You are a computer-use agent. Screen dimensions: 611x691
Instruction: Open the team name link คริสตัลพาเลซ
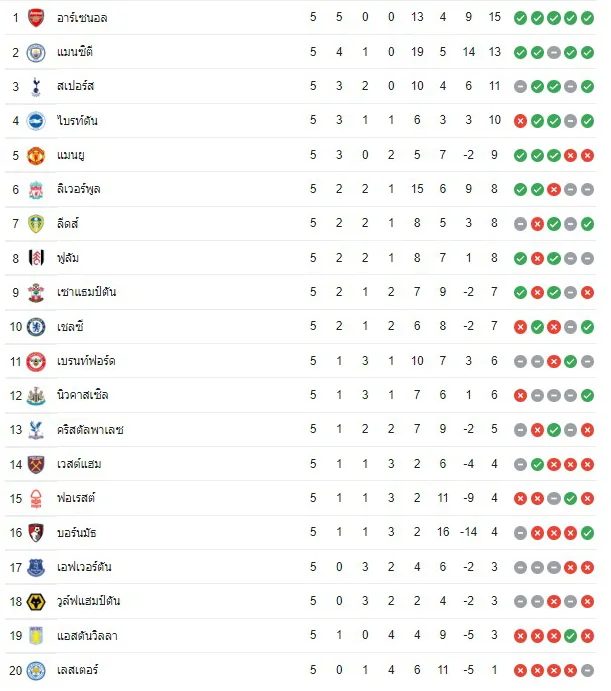[x=90, y=430]
